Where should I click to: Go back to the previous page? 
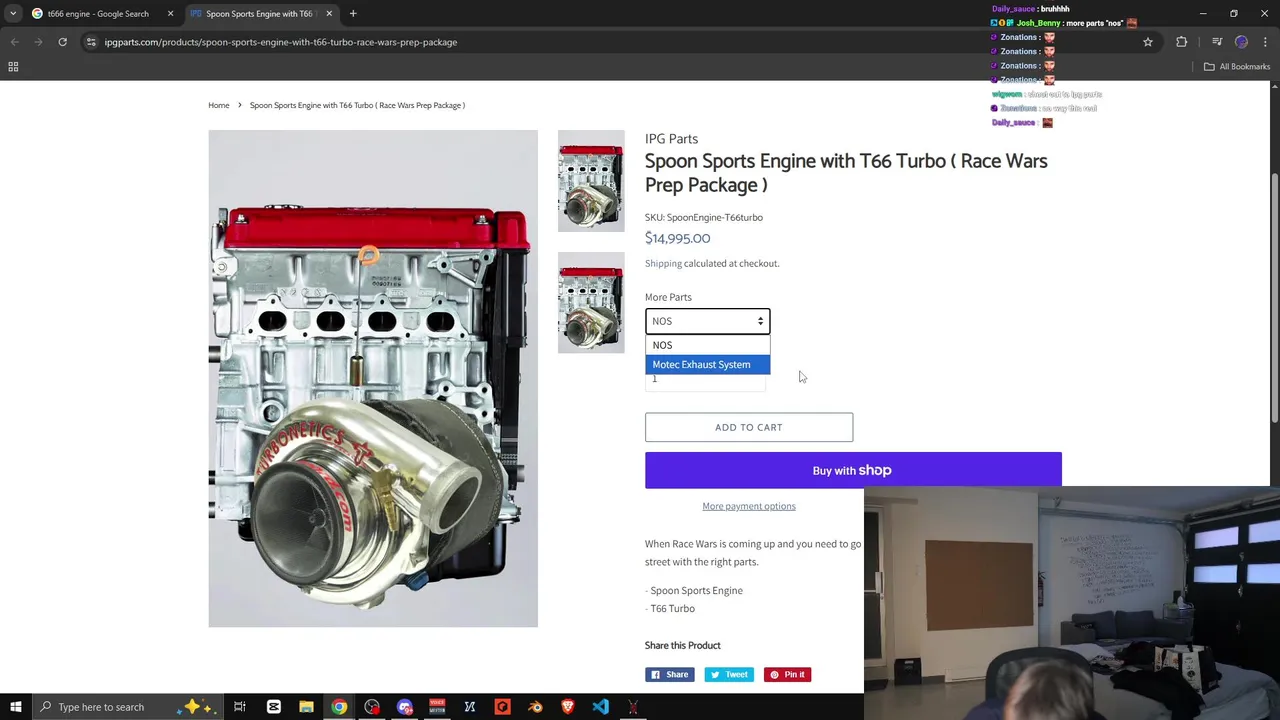(x=15, y=42)
